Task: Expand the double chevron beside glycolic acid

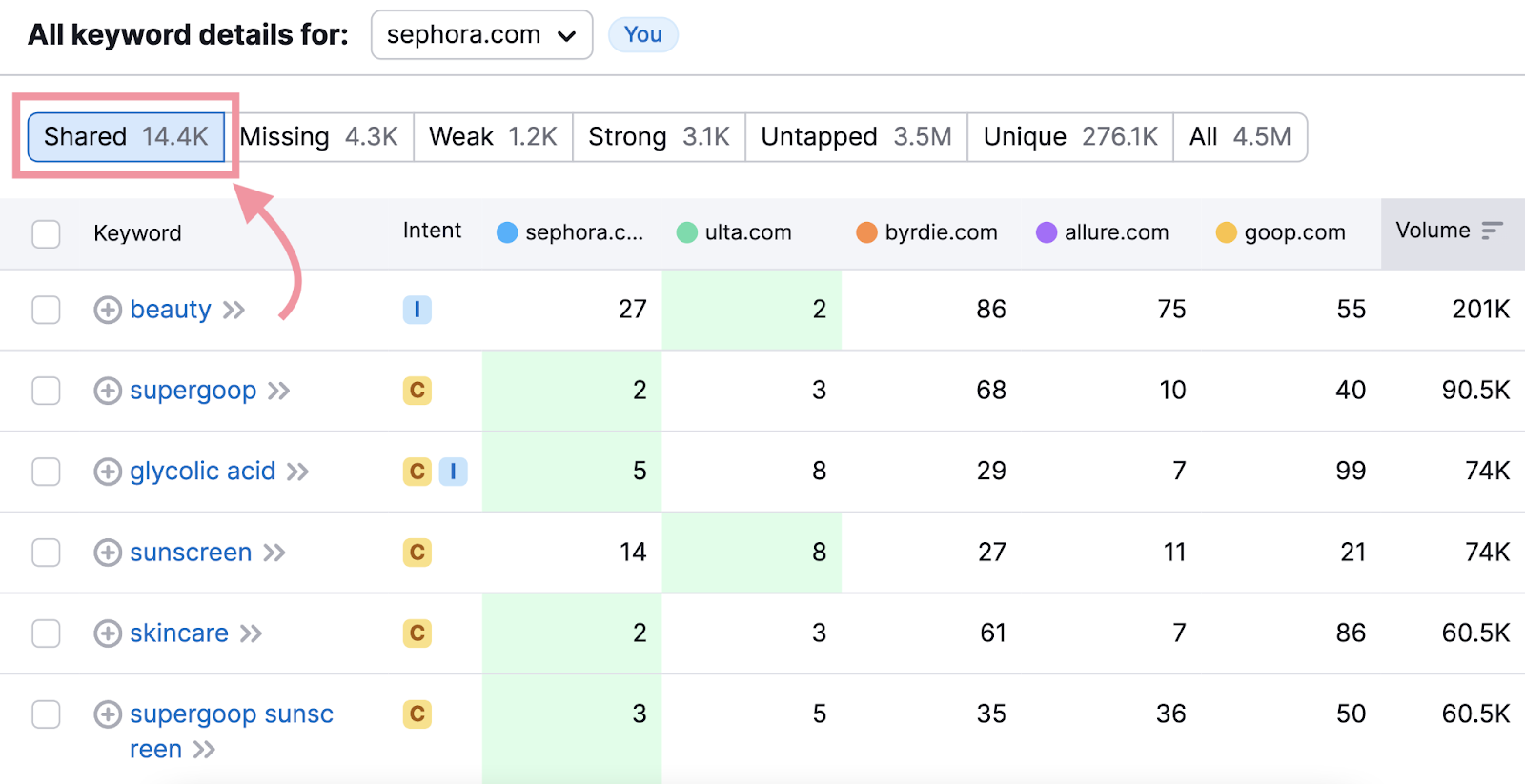Action: (298, 472)
